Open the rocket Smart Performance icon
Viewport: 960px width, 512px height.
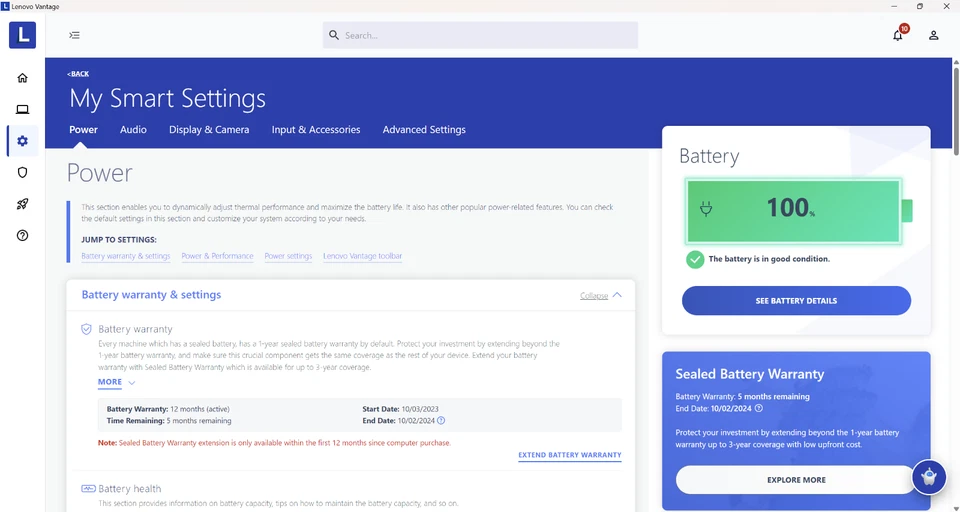click(22, 204)
